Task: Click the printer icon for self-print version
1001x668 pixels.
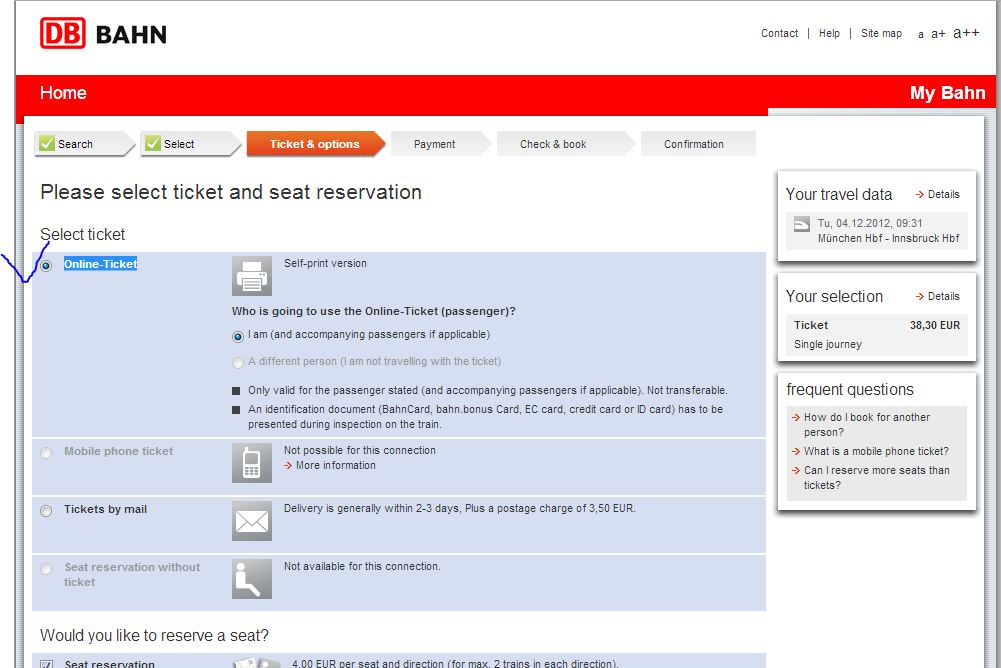Action: point(252,276)
